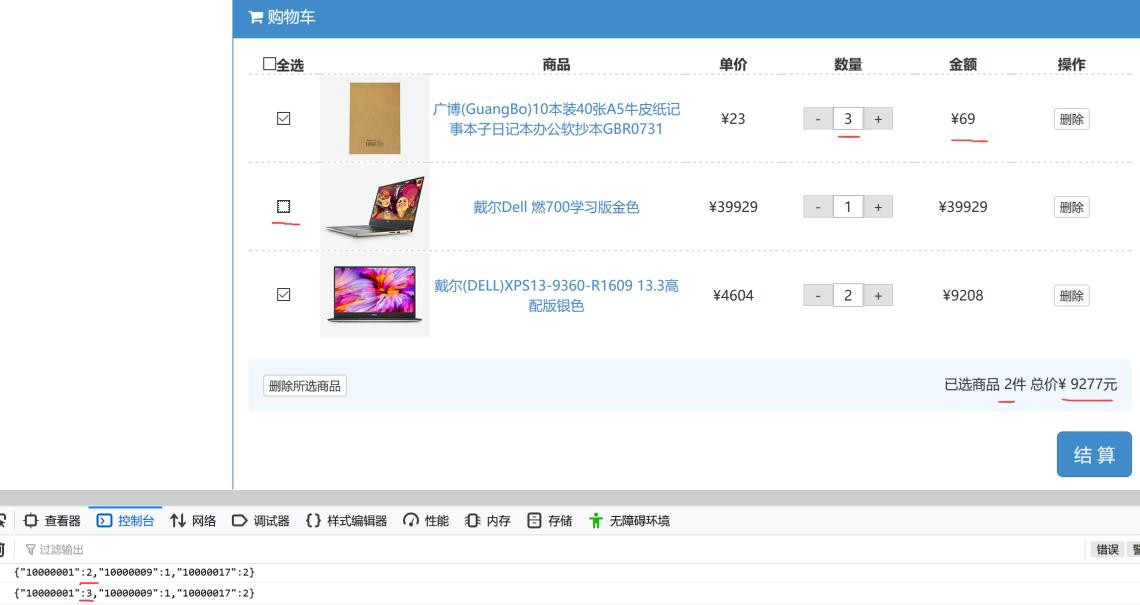Increase quantity of 戴尔Dell 燃700

point(878,207)
